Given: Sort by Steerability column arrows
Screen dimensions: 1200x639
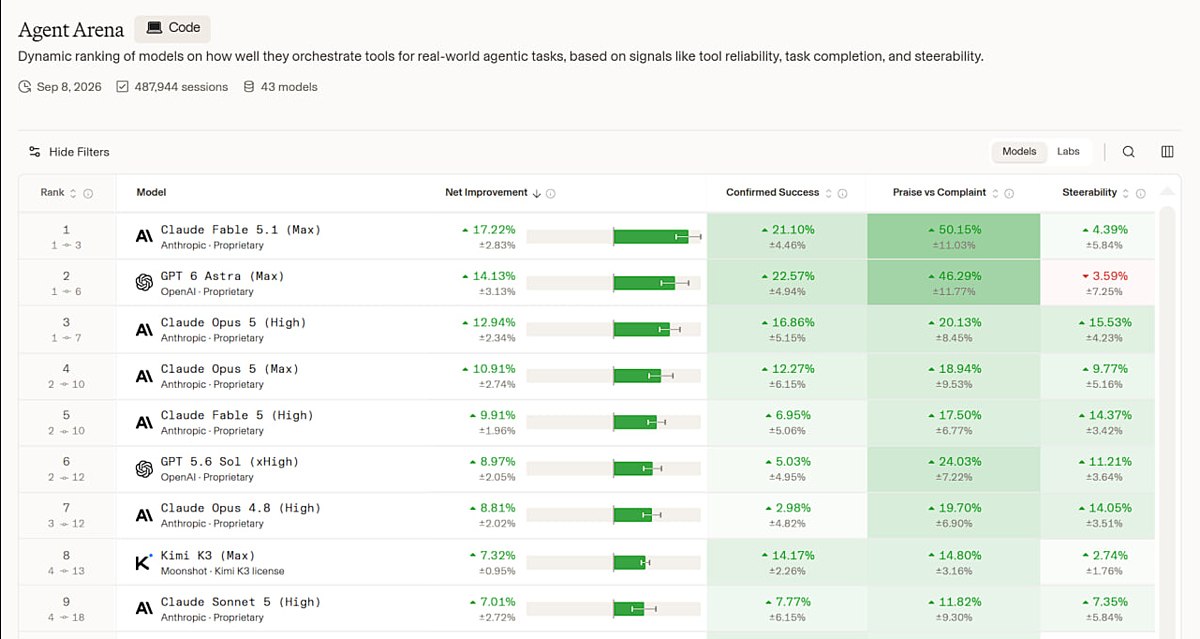Looking at the screenshot, I should (1126, 193).
